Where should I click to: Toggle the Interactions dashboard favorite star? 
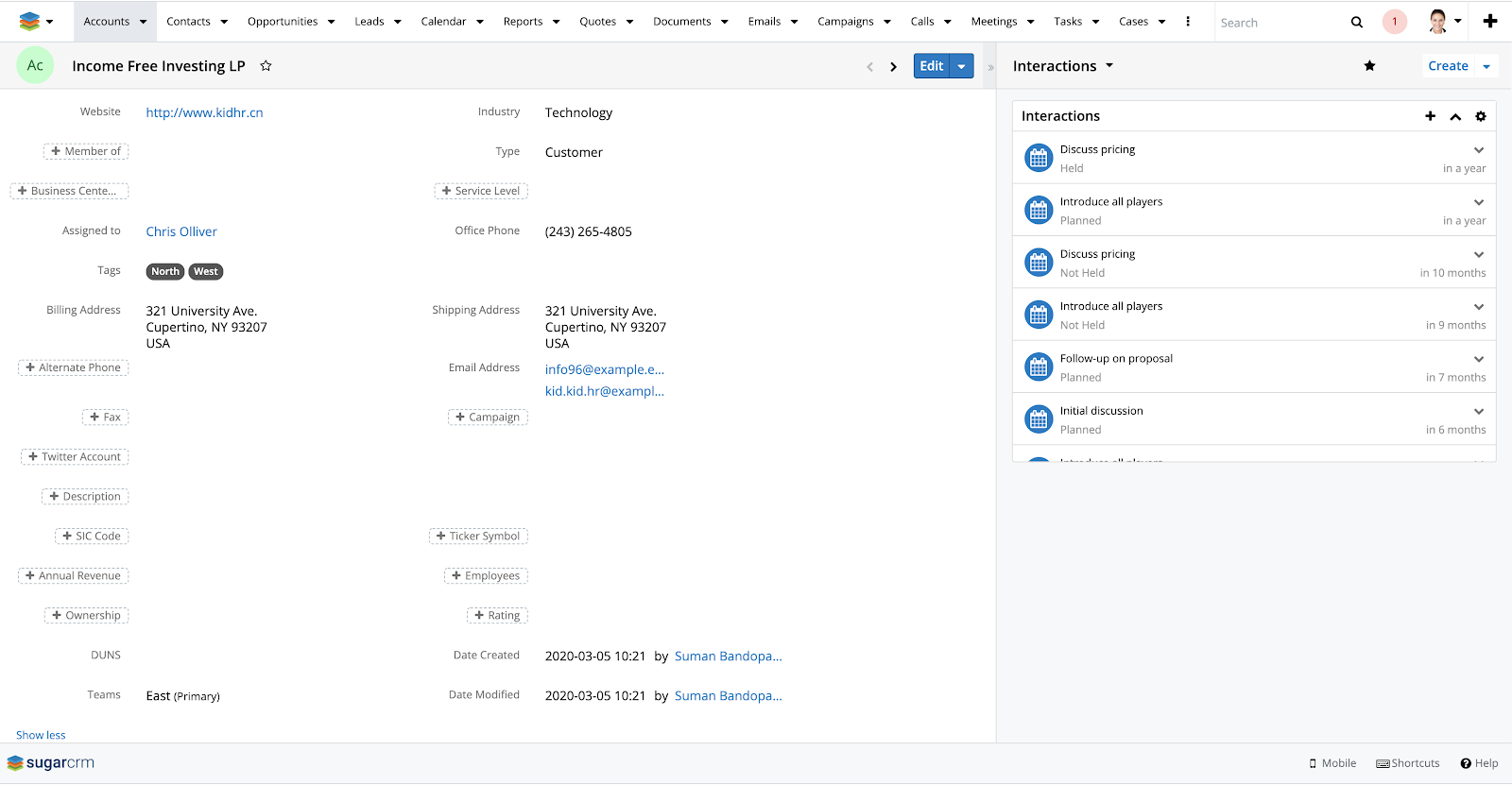1369,66
